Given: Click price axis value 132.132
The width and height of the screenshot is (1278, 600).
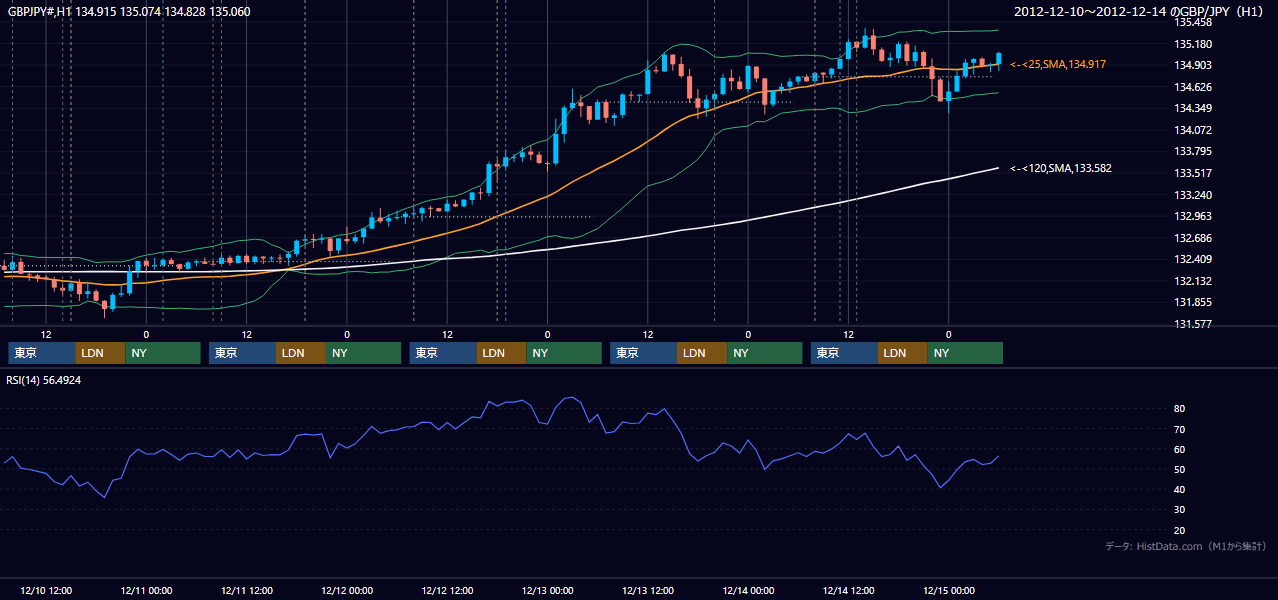Looking at the screenshot, I should [1194, 281].
